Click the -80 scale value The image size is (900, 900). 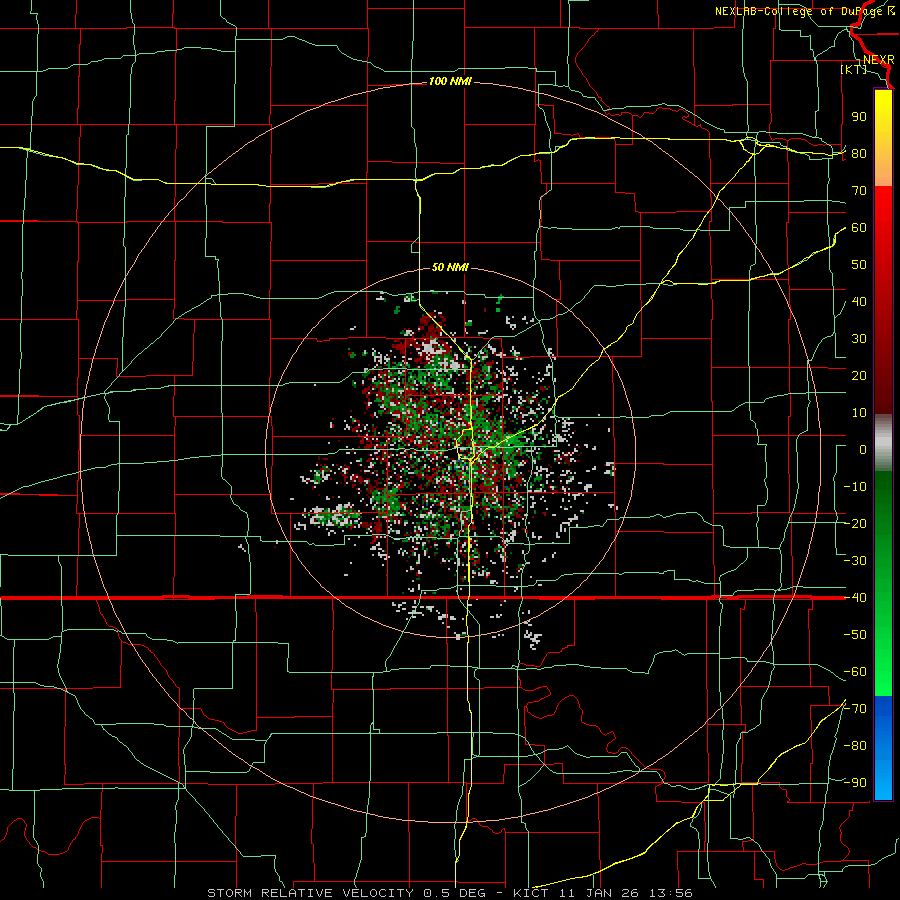(x=855, y=746)
